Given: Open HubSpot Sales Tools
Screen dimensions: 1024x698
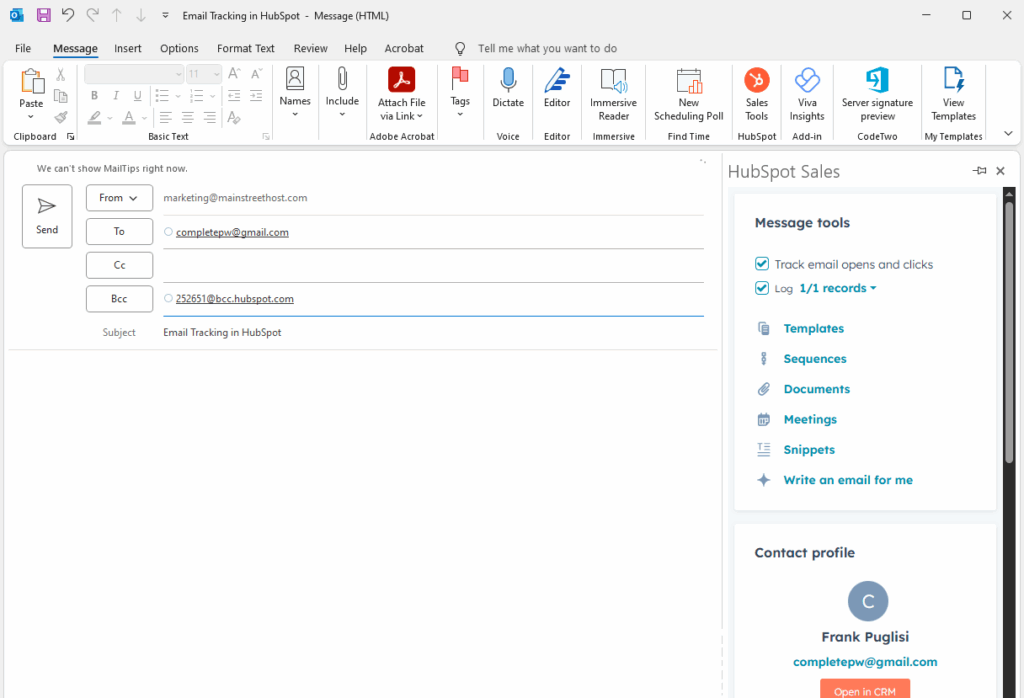Looking at the screenshot, I should (756, 95).
